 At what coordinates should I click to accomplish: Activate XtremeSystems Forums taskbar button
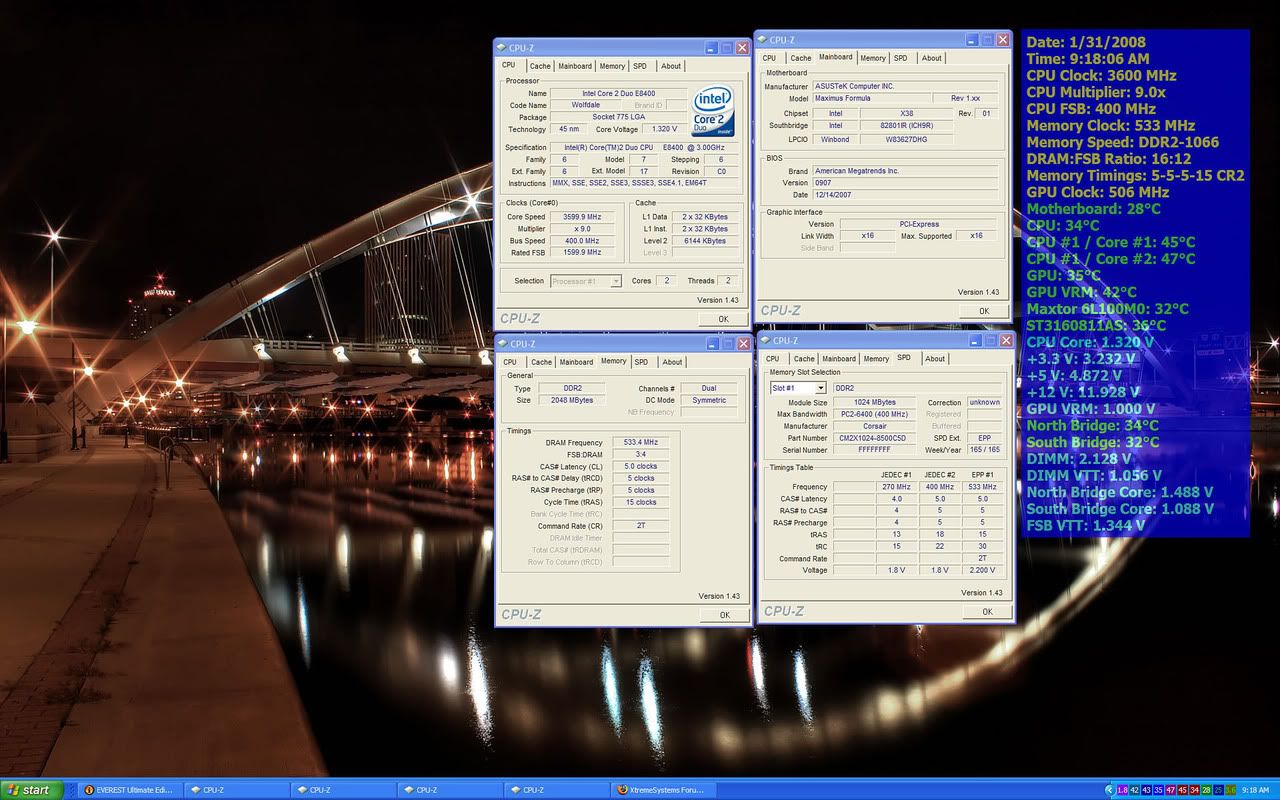[663, 790]
